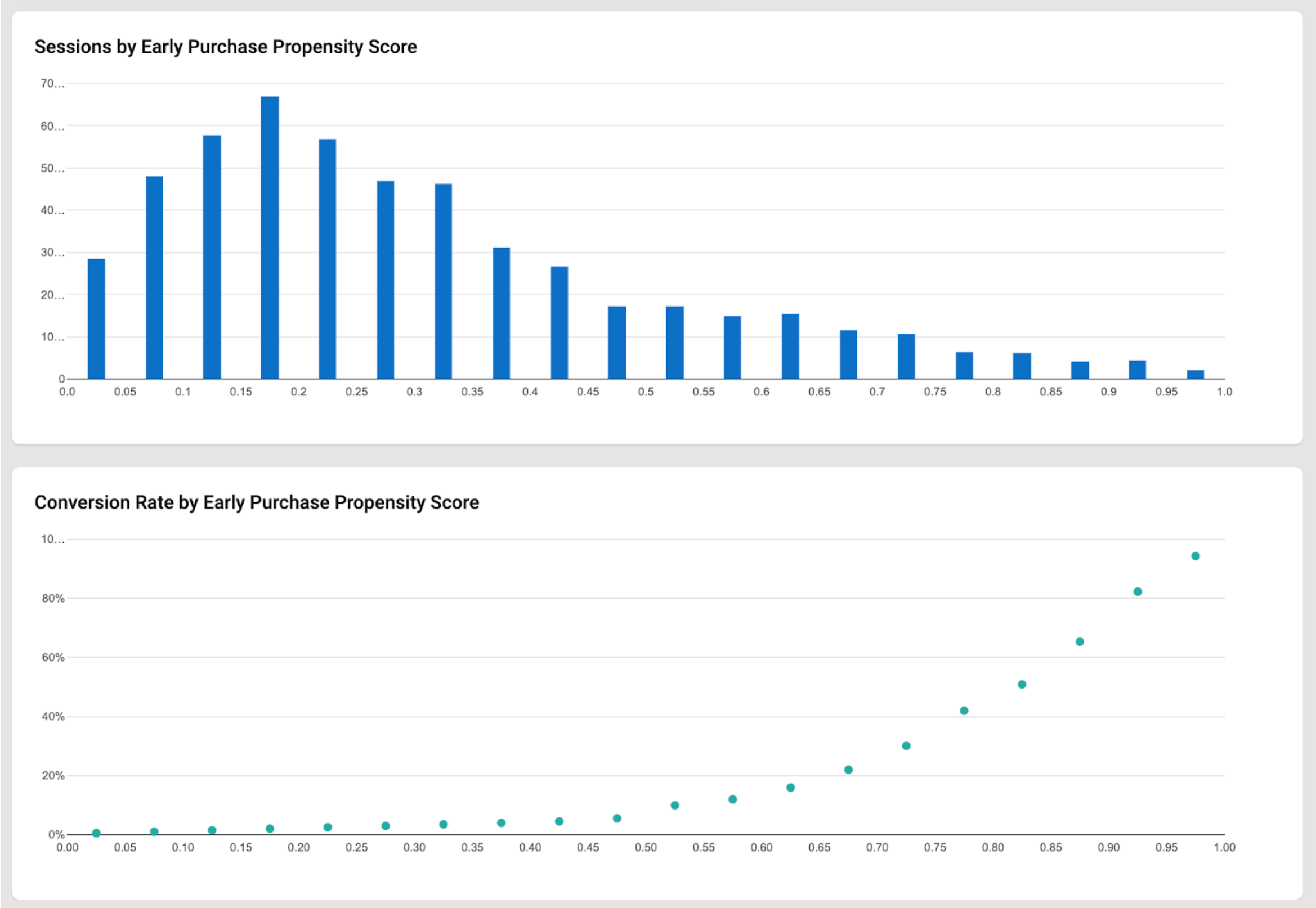Select the sessions bar between 0.2 and 0.25
This screenshot has width=1316, height=908.
327,259
